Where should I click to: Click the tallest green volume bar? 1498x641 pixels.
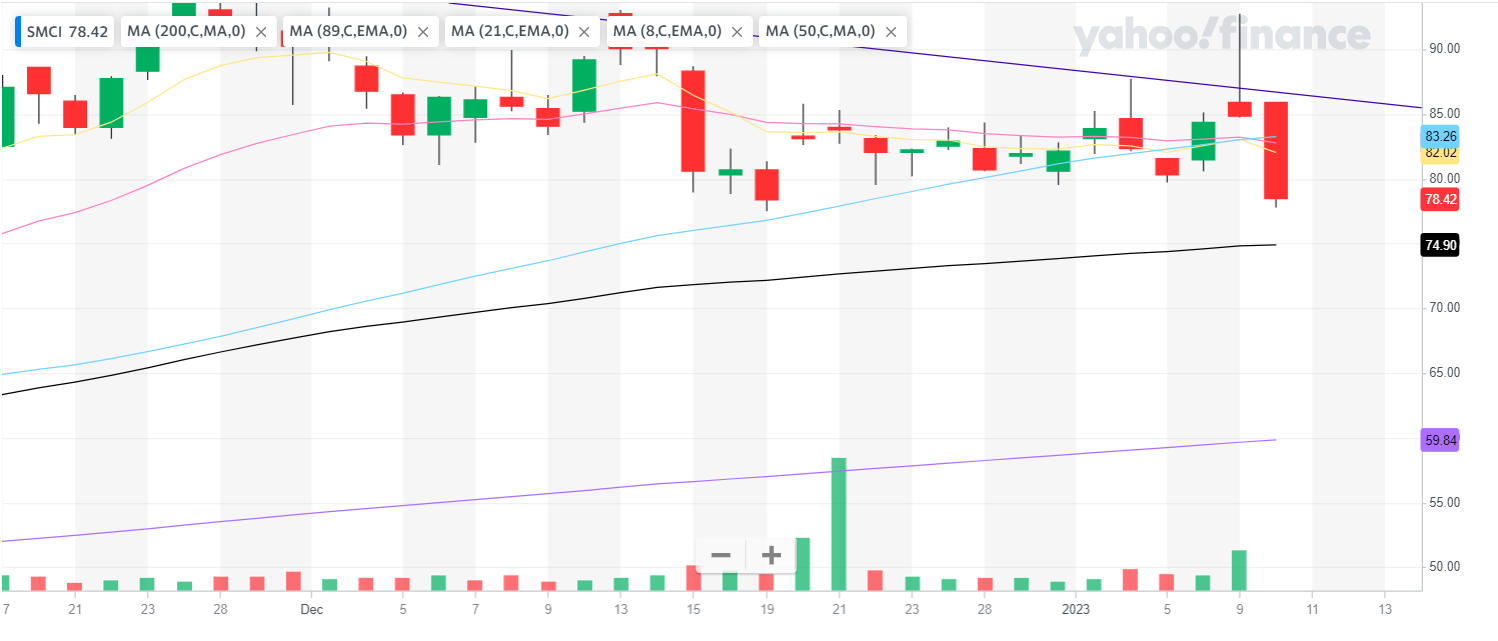click(x=839, y=524)
